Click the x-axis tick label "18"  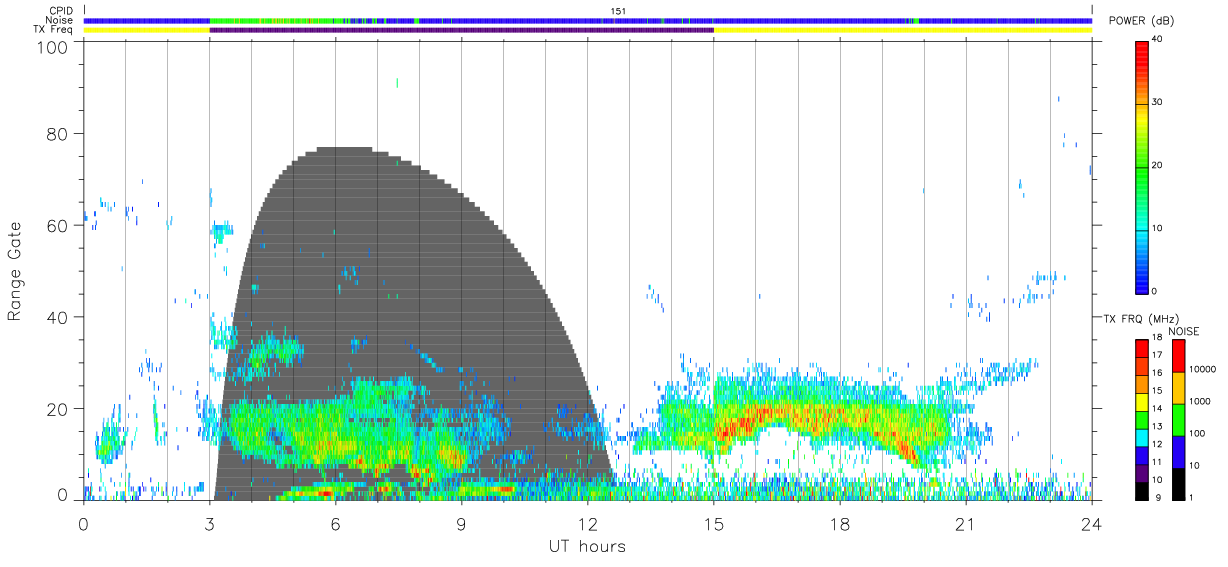tap(840, 524)
